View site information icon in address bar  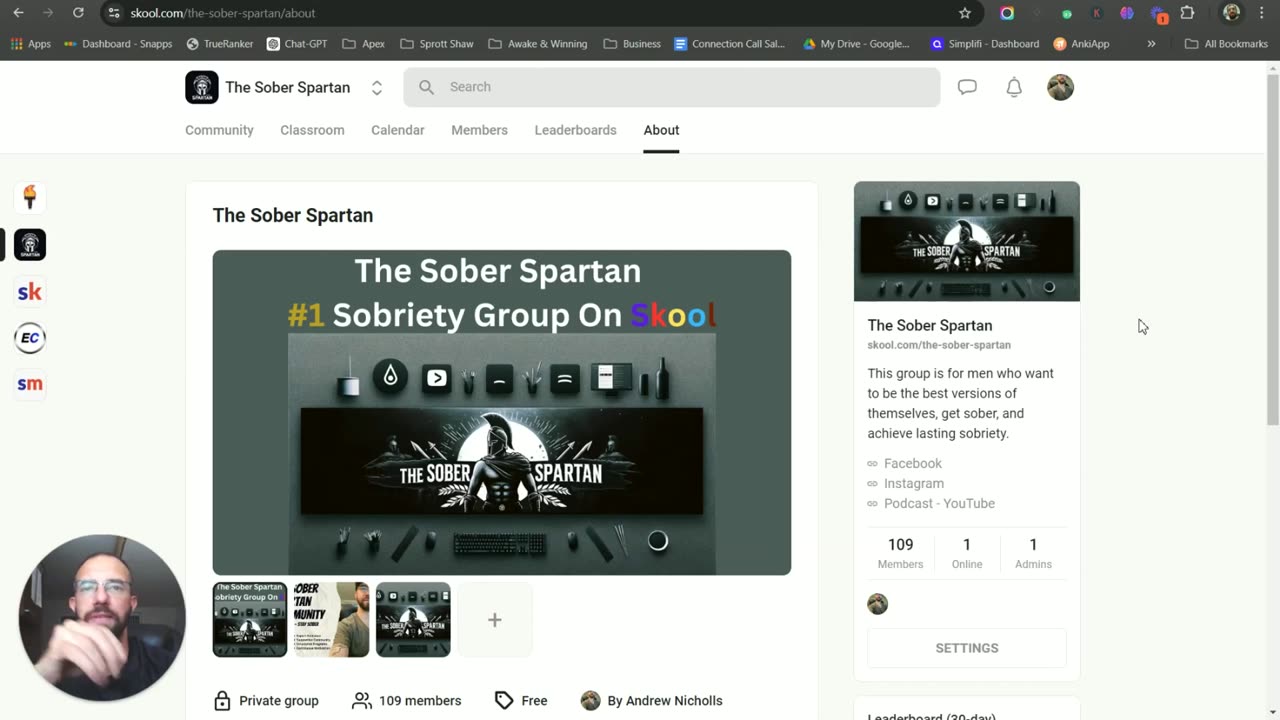pyautogui.click(x=114, y=13)
